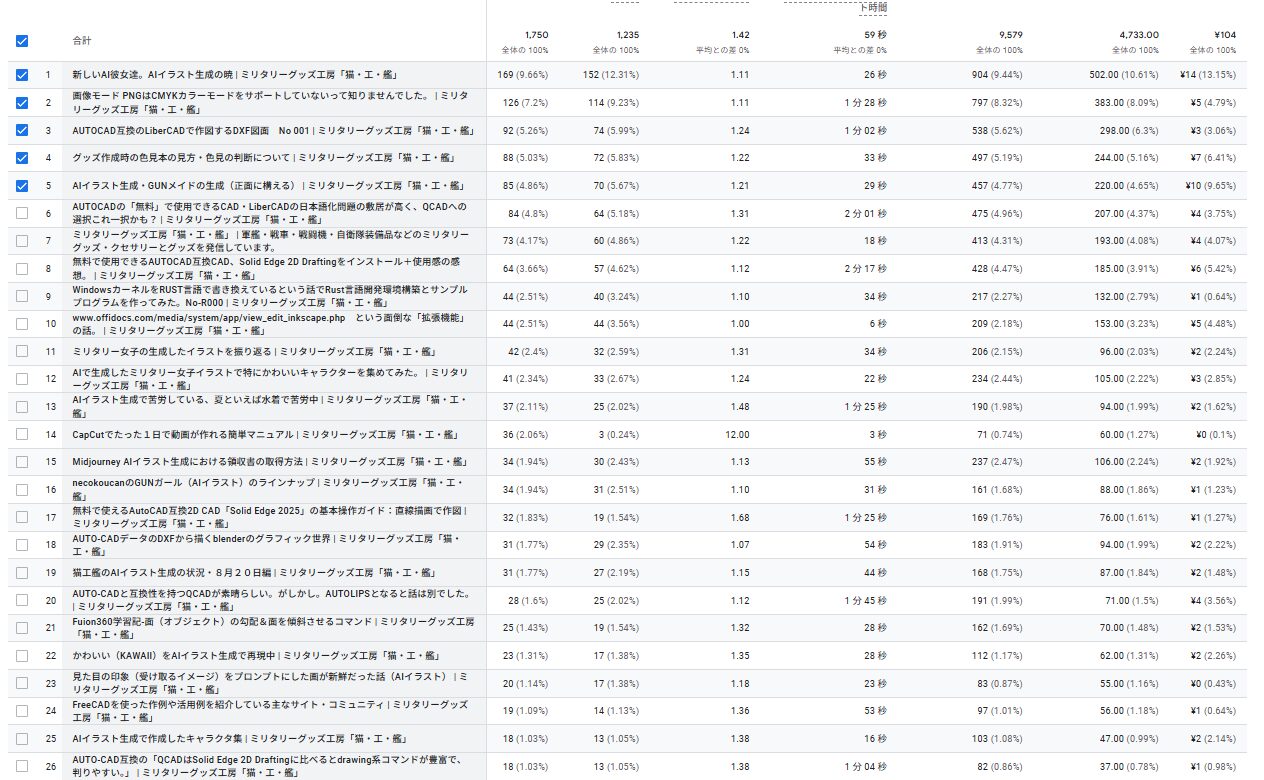Deselect row 5 GUNメイド article checkbox
The height and width of the screenshot is (780, 1264).
[22, 185]
